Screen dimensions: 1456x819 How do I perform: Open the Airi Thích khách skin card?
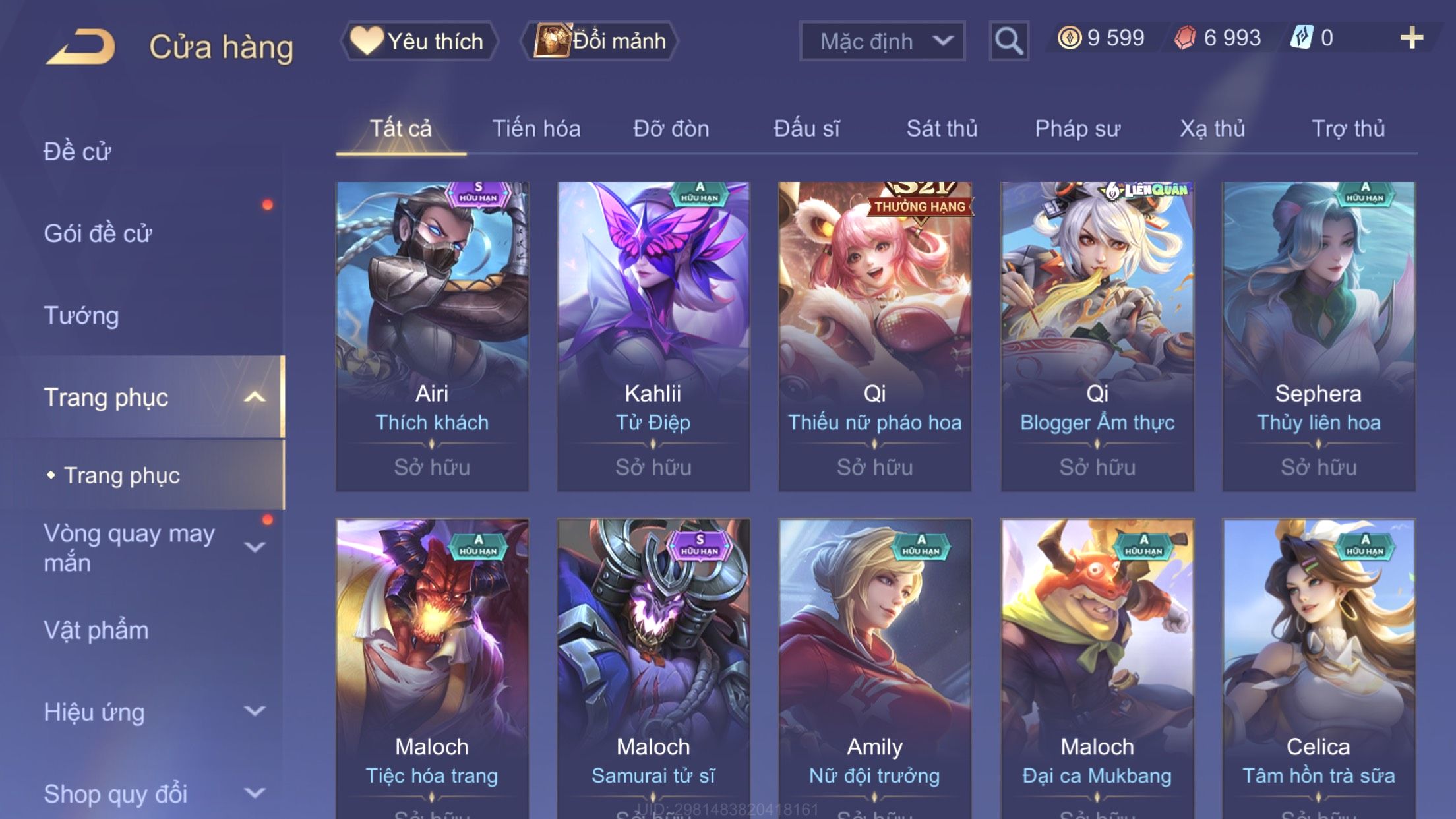(432, 336)
